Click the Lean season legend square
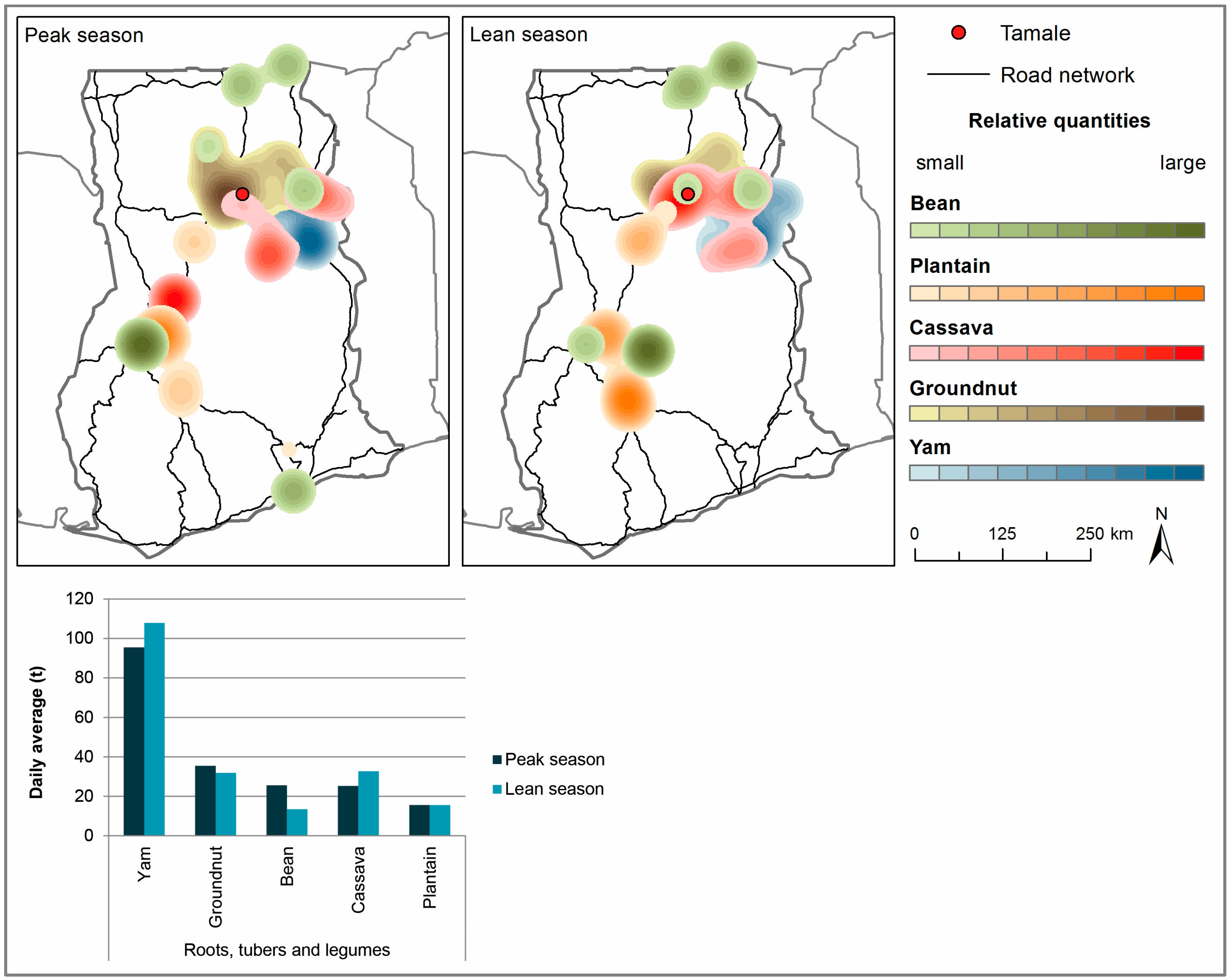 (496, 789)
